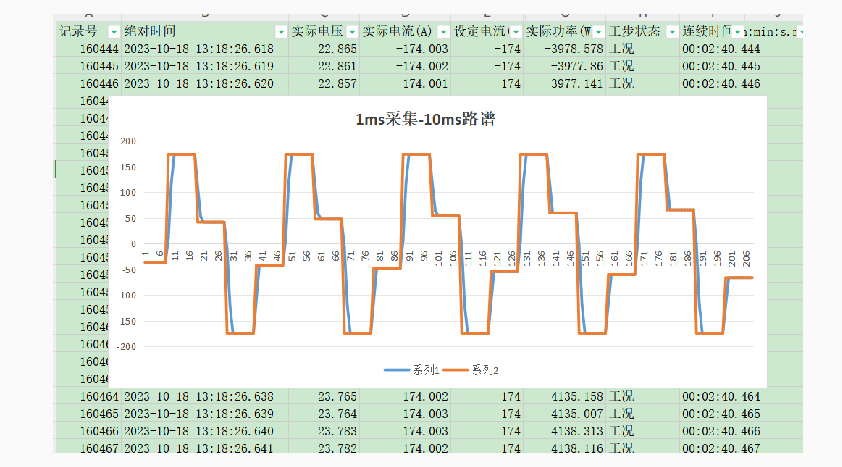
Task: Click the 200 label on chart vertical axis
Action: pos(126,140)
